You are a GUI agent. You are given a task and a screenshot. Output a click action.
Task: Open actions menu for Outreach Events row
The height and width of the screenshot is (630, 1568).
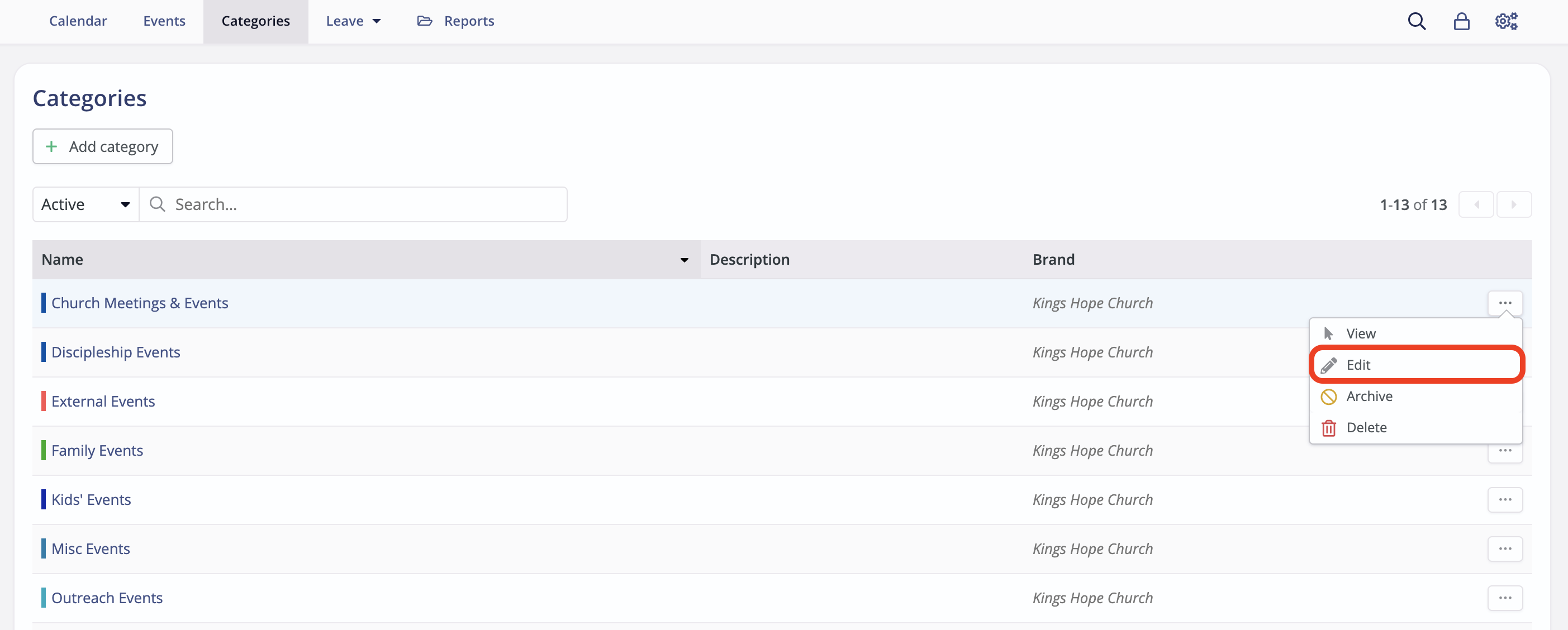pos(1505,597)
